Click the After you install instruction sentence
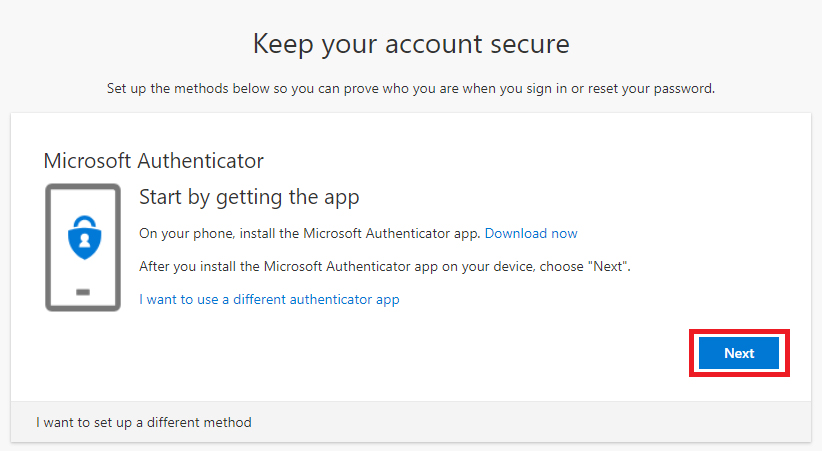 click(385, 266)
